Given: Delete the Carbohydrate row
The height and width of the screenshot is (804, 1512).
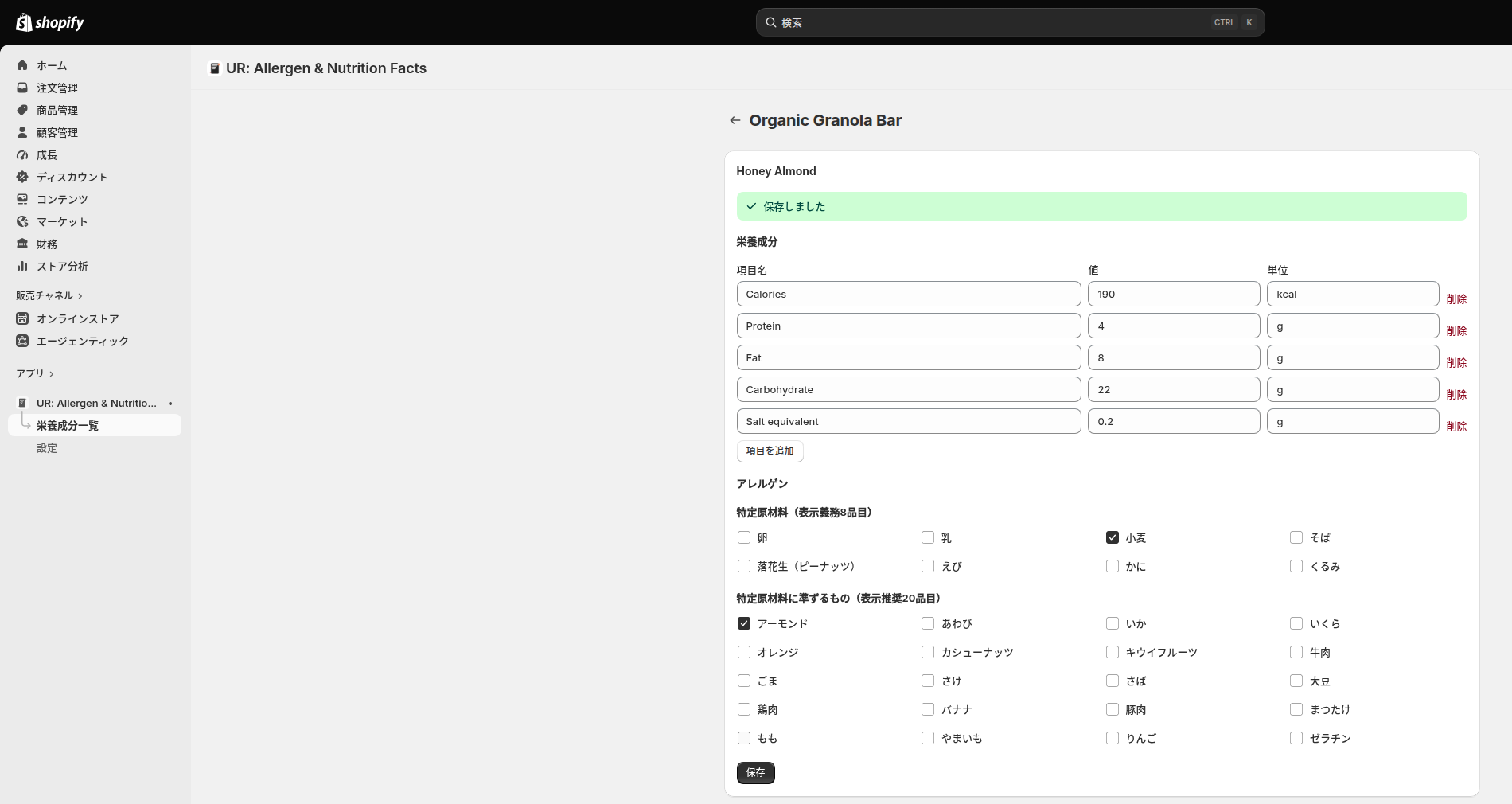Looking at the screenshot, I should pos(1456,395).
